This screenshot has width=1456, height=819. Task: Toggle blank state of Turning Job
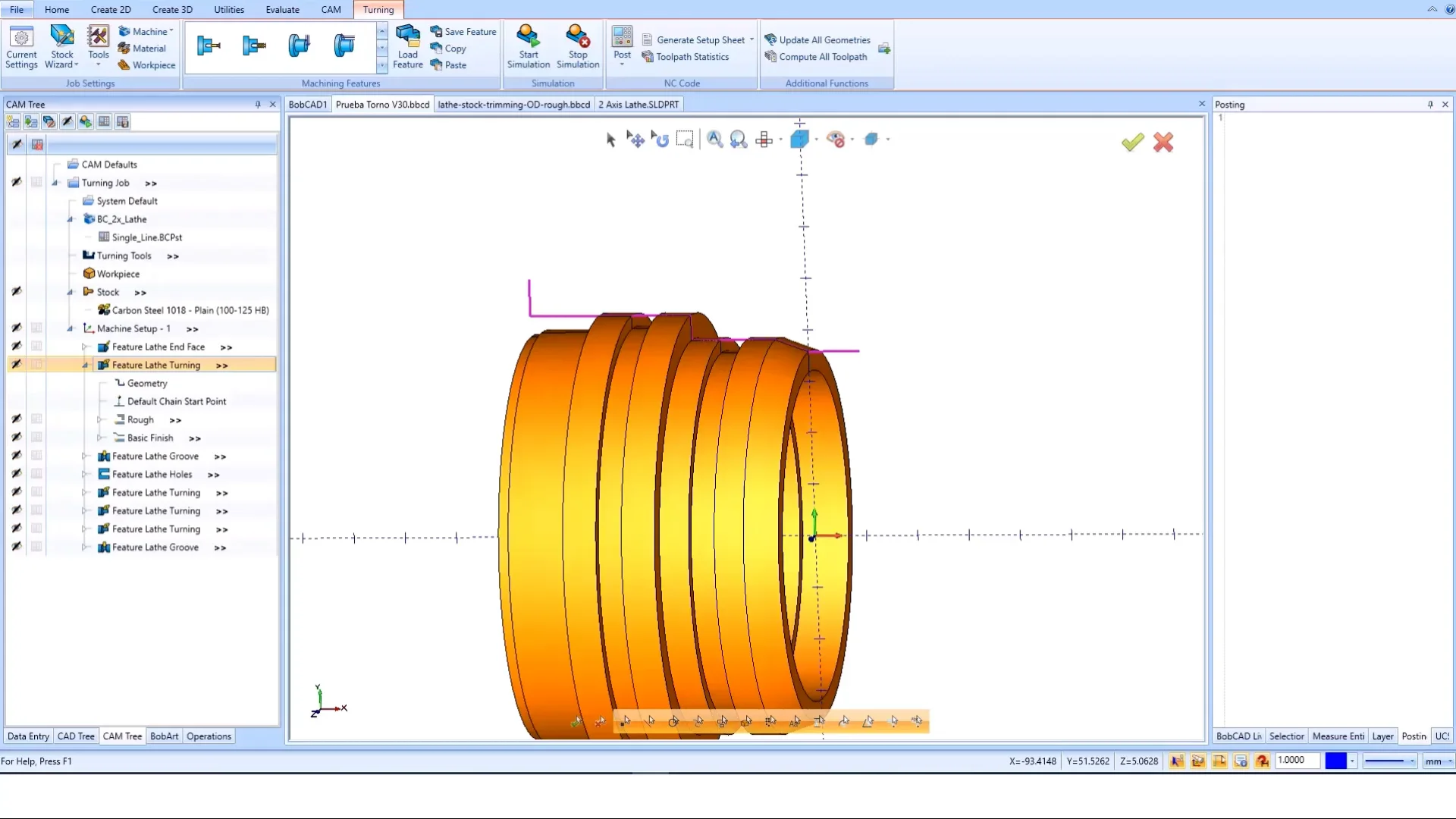click(16, 183)
